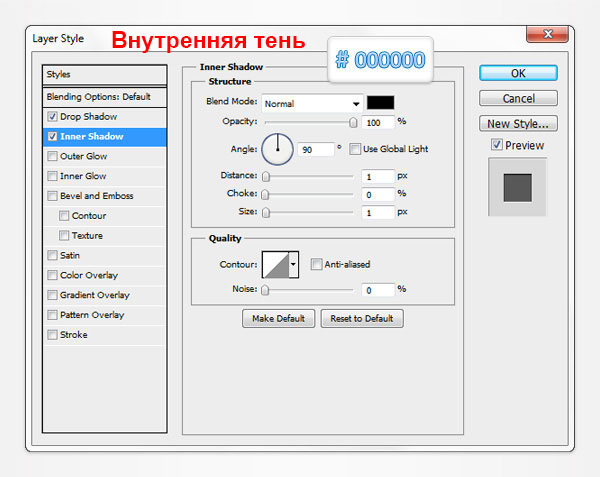The height and width of the screenshot is (477, 600).
Task: Enable the Color Overlay checkbox
Action: pos(52,275)
